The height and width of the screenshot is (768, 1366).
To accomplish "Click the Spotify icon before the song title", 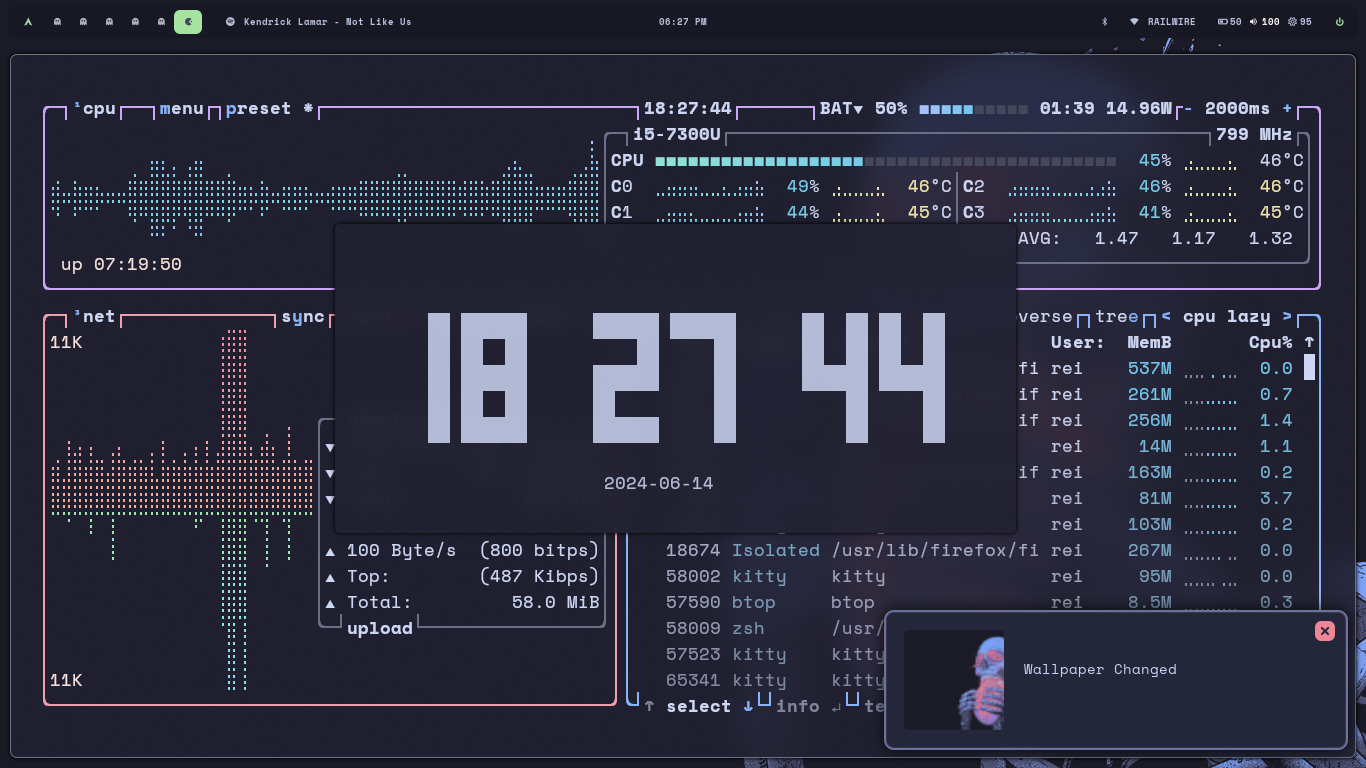I will [x=230, y=21].
